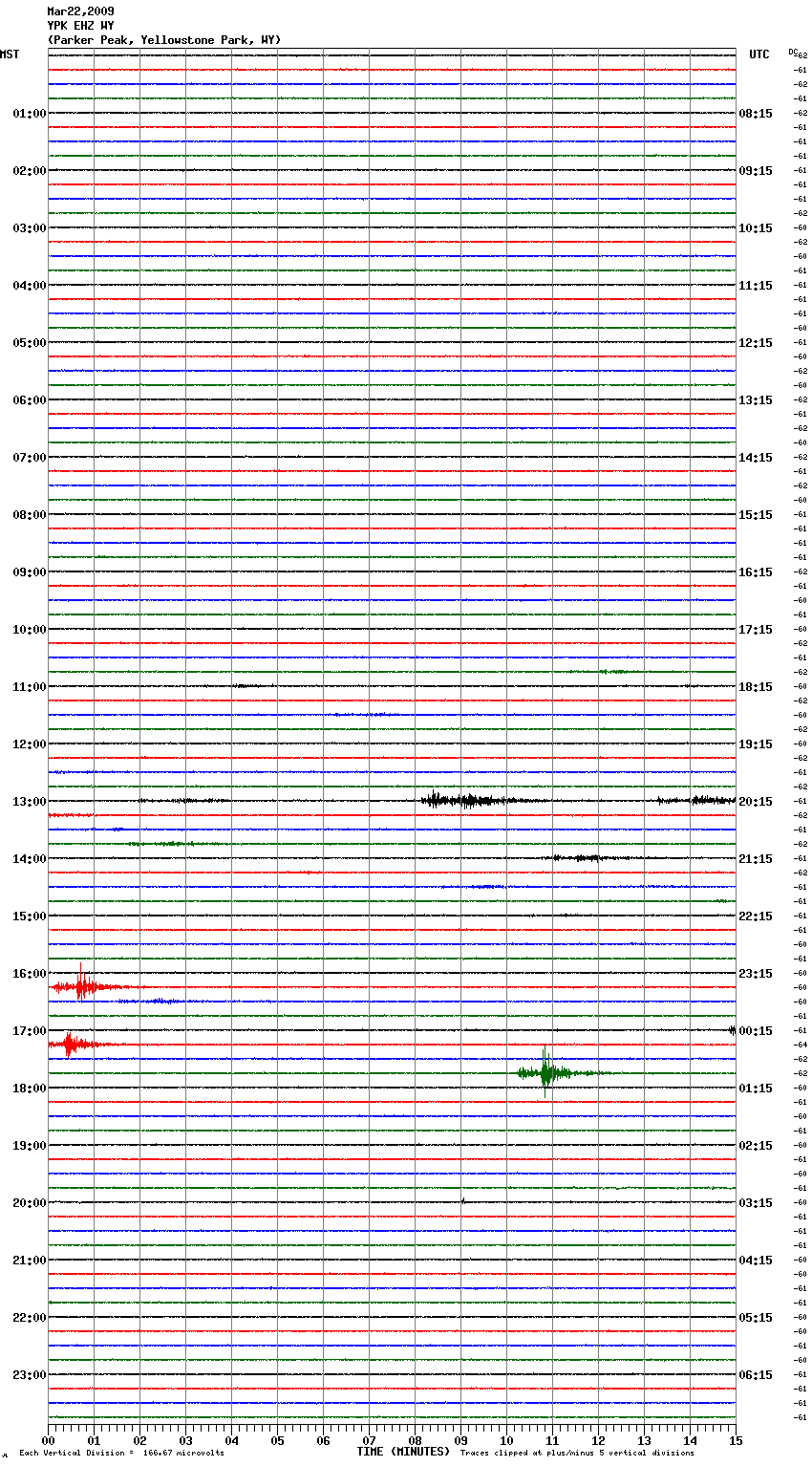812x1466 pixels.
Task: Click minute 08 on the time axis
Action: point(416,1440)
